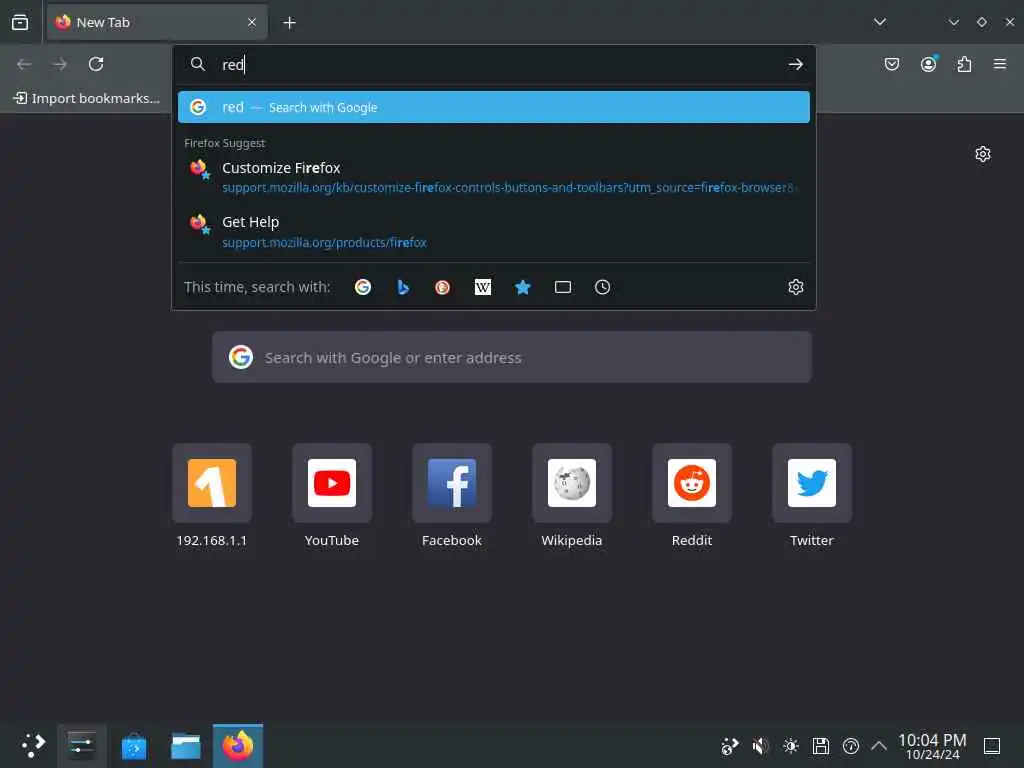The width and height of the screenshot is (1024, 768).
Task: Expand the list all tabs chevron
Action: pyautogui.click(x=880, y=22)
